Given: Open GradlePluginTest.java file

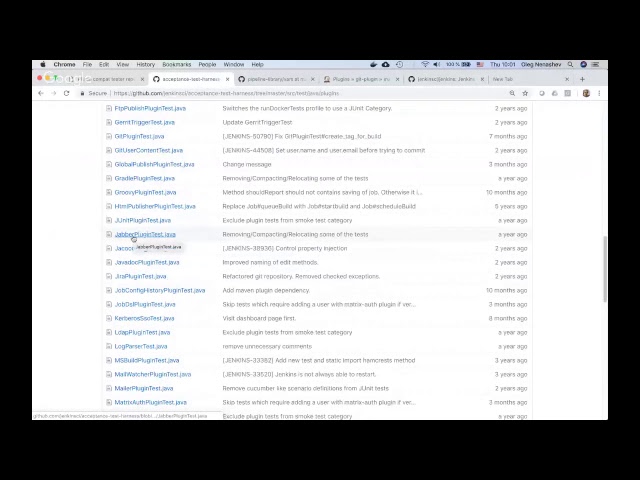Looking at the screenshot, I should point(144,178).
